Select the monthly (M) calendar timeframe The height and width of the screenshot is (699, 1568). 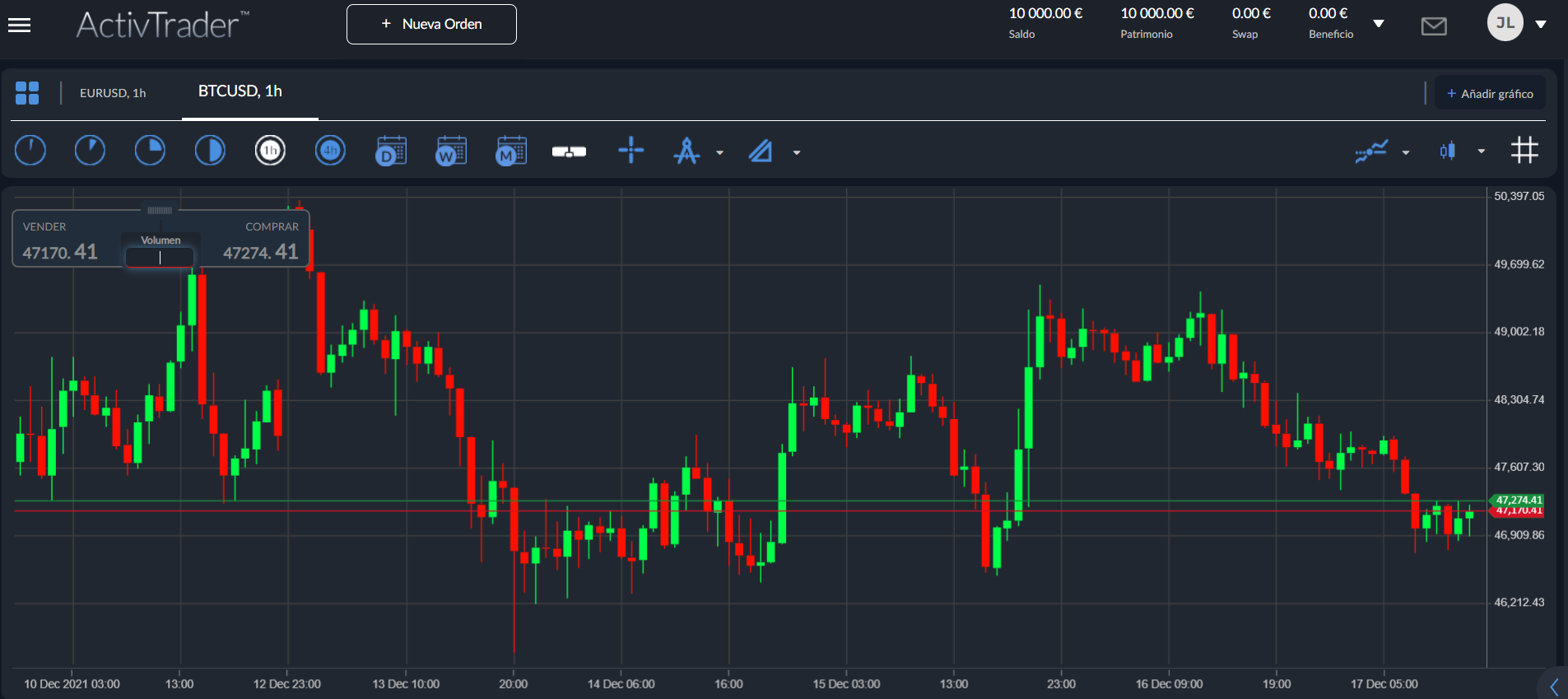pyautogui.click(x=511, y=151)
